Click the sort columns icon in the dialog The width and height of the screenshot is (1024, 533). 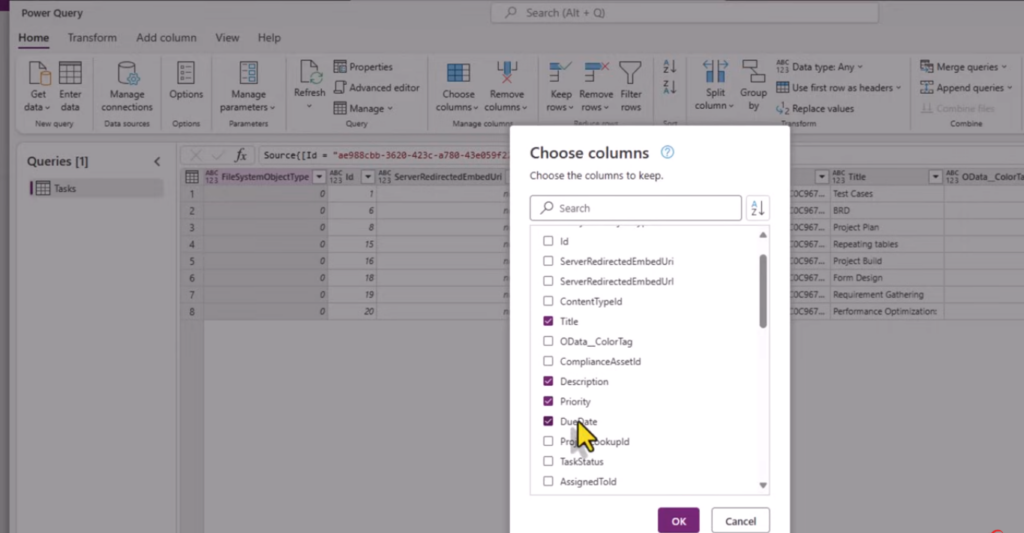[x=758, y=208]
